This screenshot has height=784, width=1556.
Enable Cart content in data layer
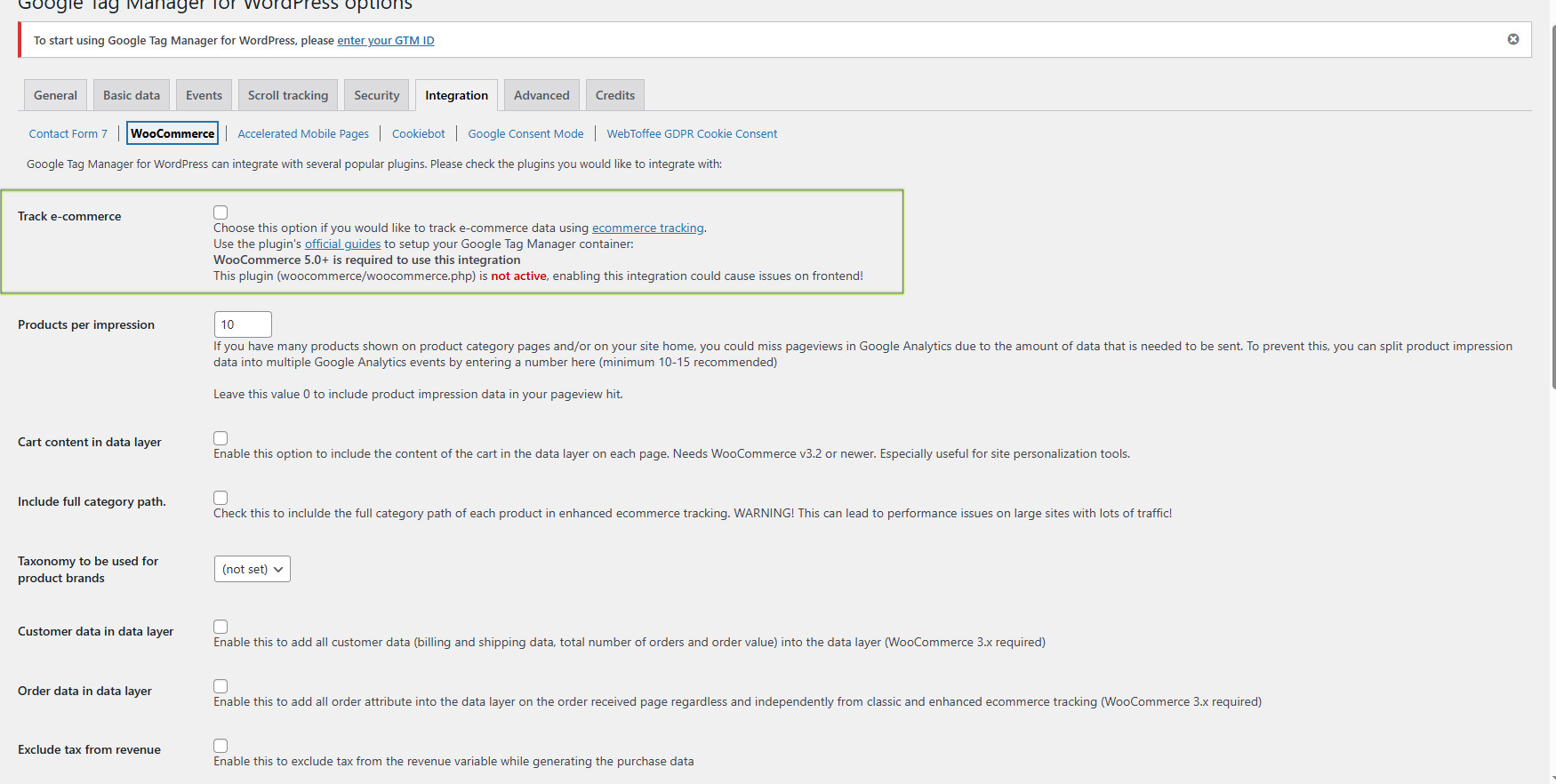221,438
